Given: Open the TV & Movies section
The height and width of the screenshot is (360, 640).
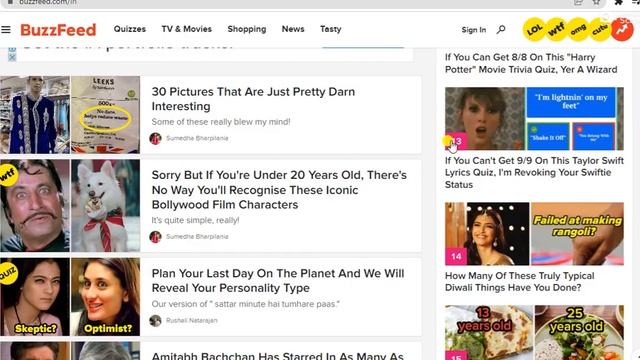Looking at the screenshot, I should coord(187,29).
